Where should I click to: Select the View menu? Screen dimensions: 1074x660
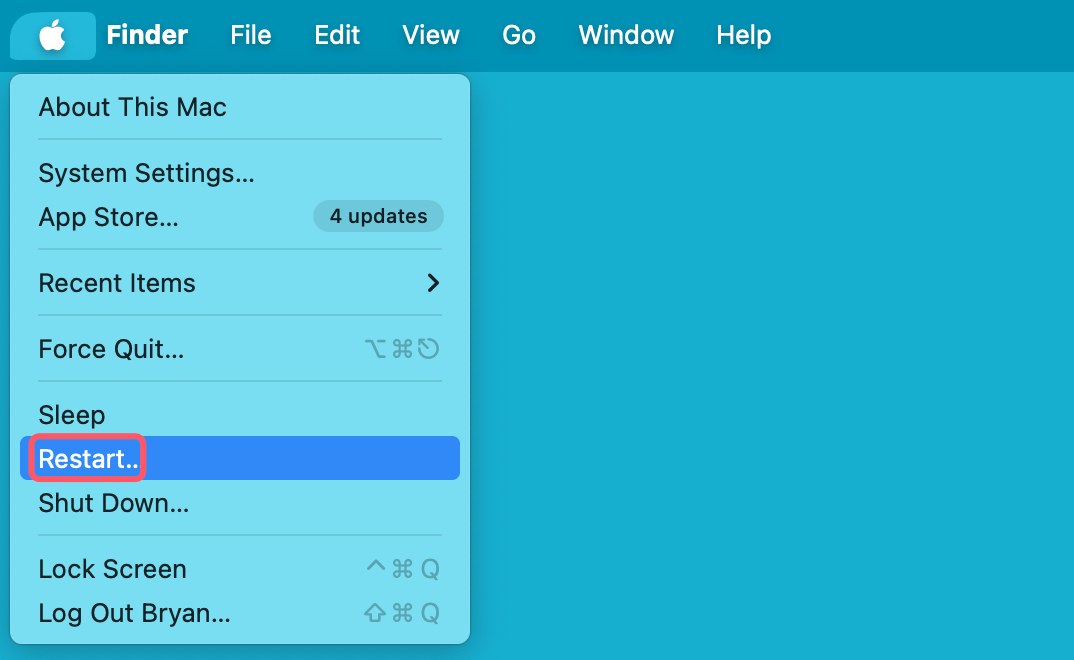(x=430, y=35)
